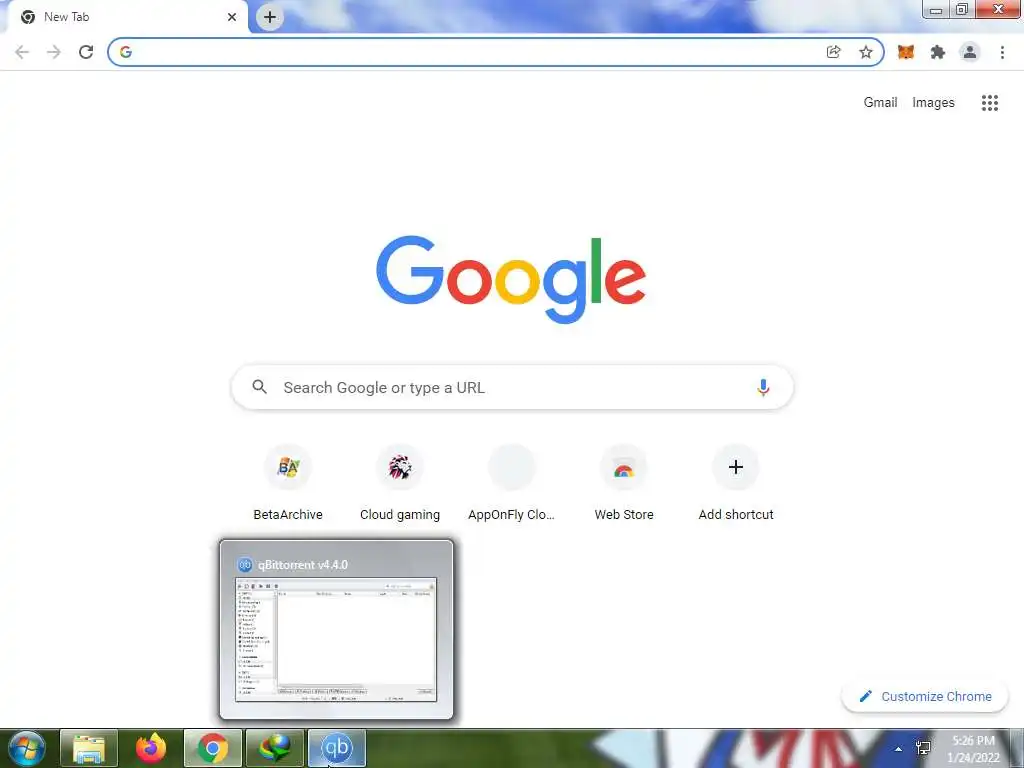
Task: Click the Add shortcut plus tile
Action: tap(735, 483)
